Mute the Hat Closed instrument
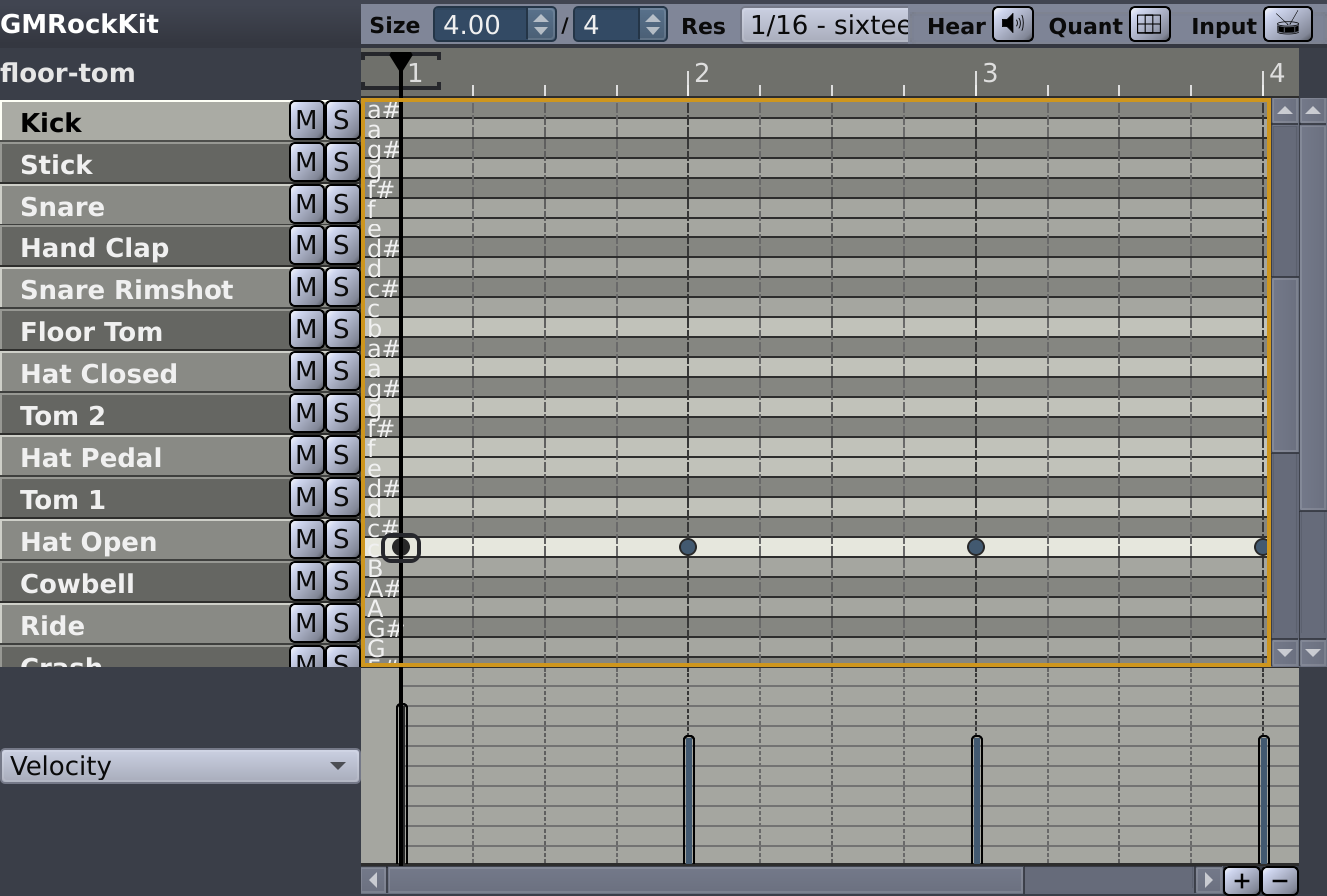The width and height of the screenshot is (1327, 896). point(306,371)
